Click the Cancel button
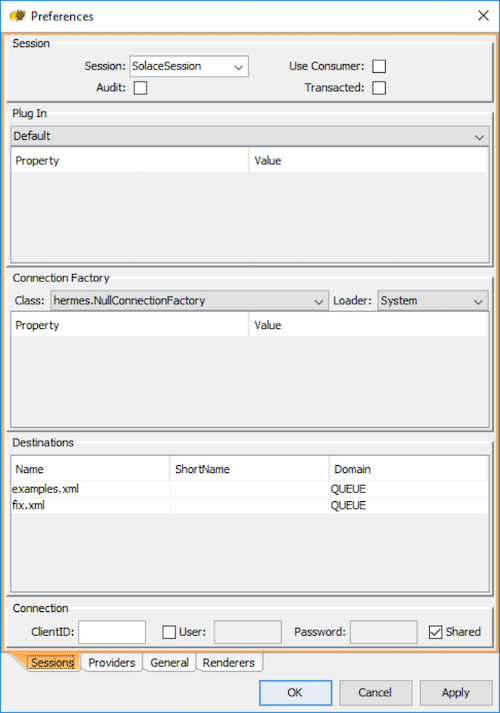500x713 pixels. click(375, 693)
